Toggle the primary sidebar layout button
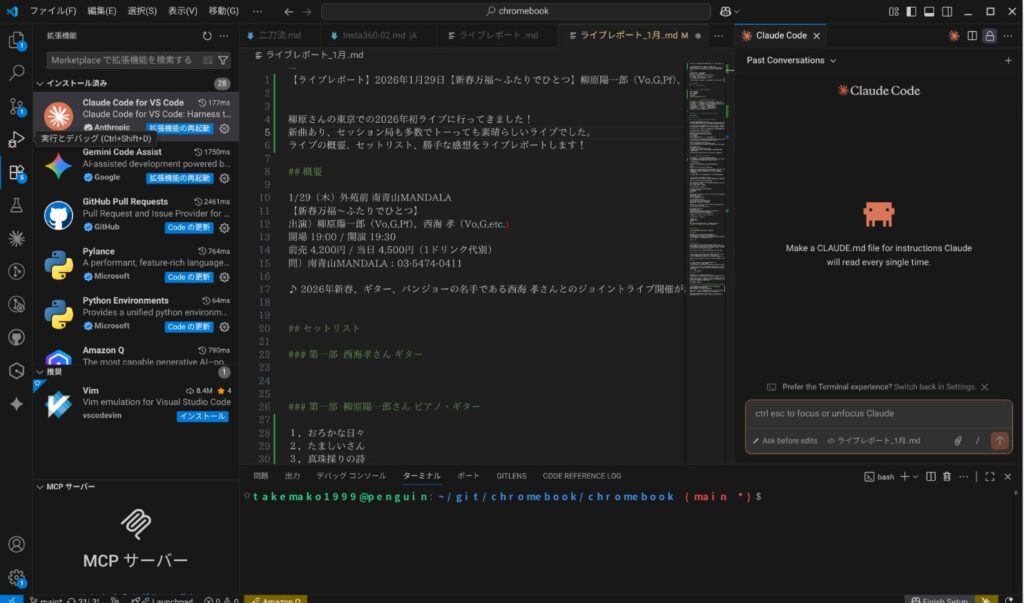 click(910, 11)
